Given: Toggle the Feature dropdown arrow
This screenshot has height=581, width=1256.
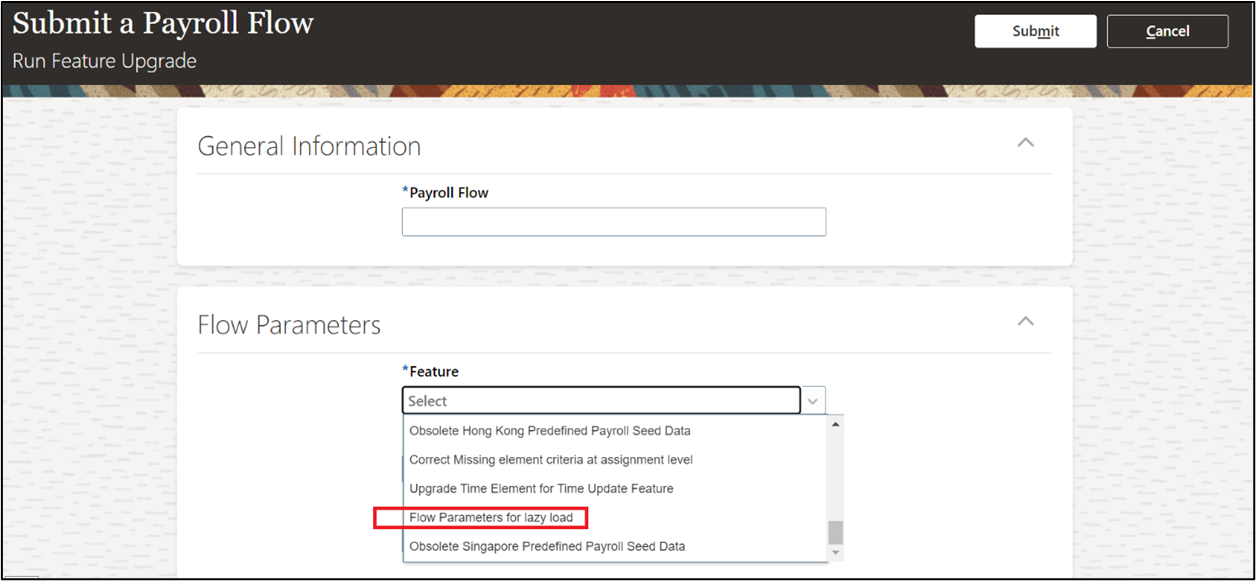Looking at the screenshot, I should [x=813, y=401].
